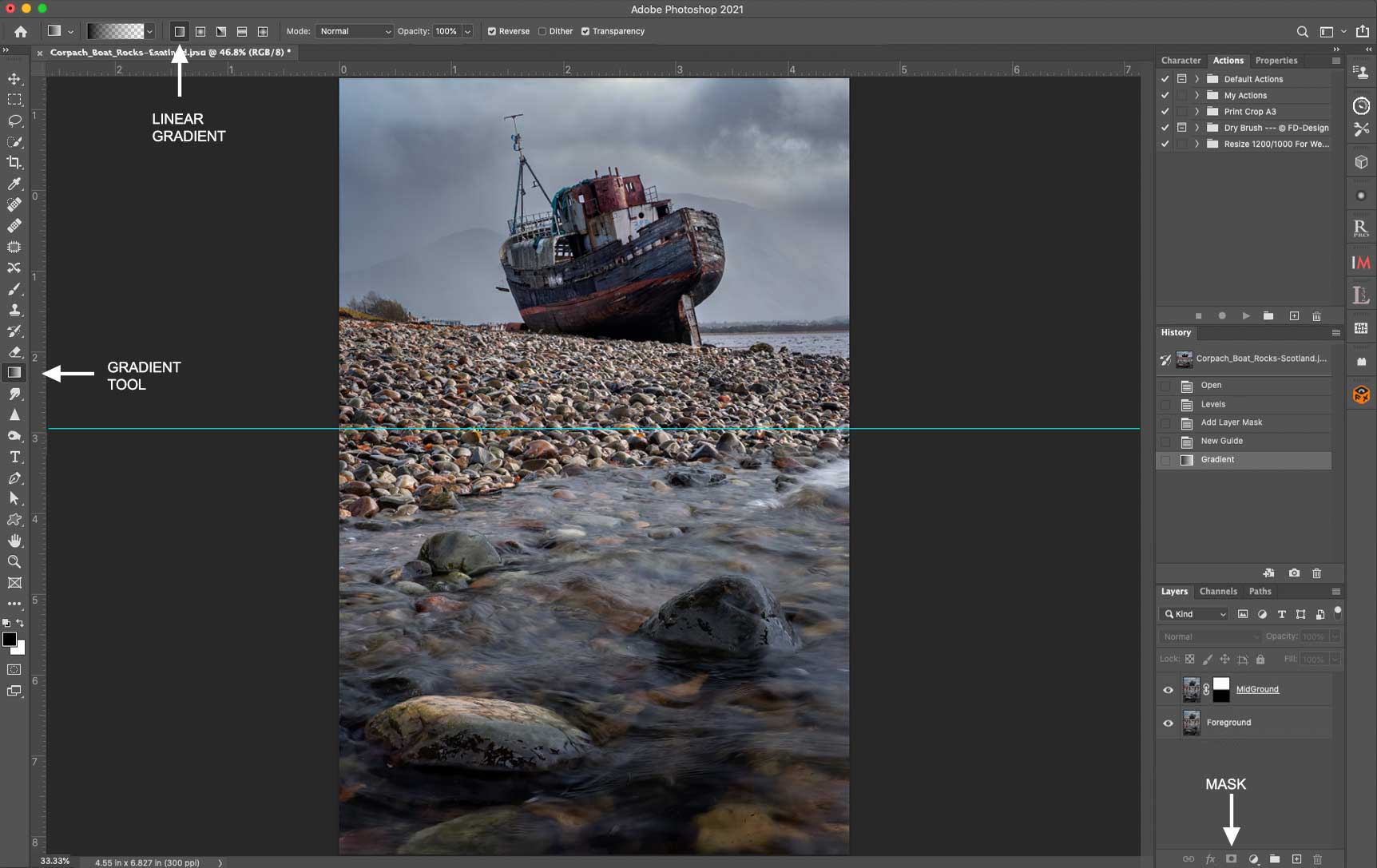Screen dimensions: 1377x868
Task: Expand the Default Actions folder
Action: click(x=1196, y=79)
